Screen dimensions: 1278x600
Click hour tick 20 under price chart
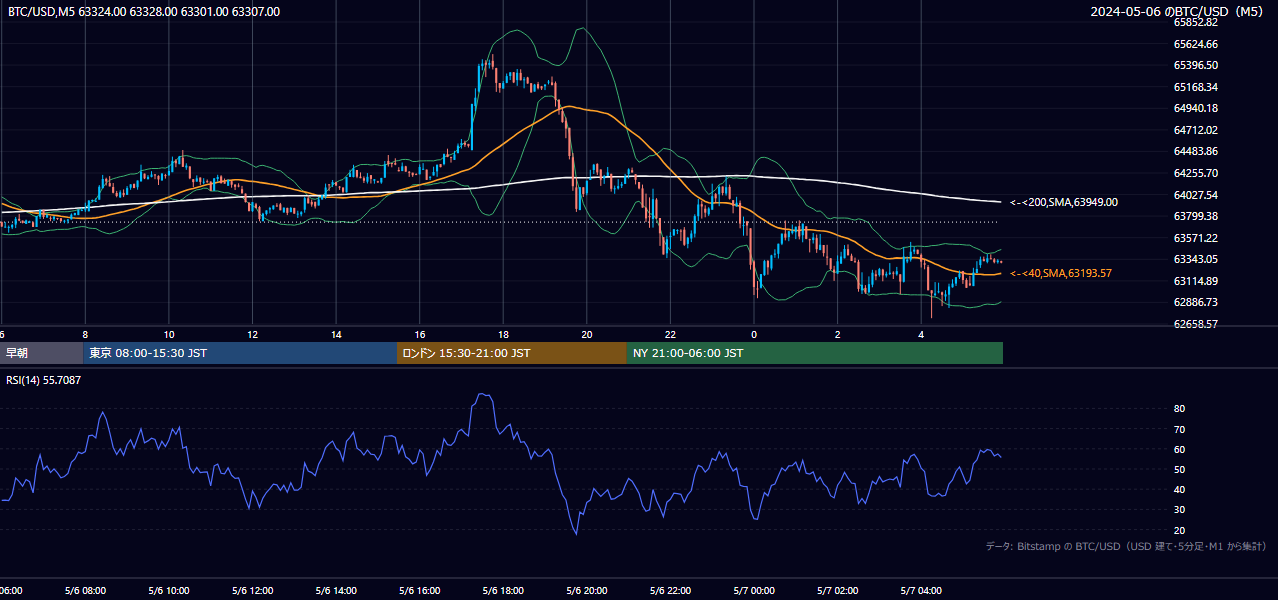coord(587,334)
